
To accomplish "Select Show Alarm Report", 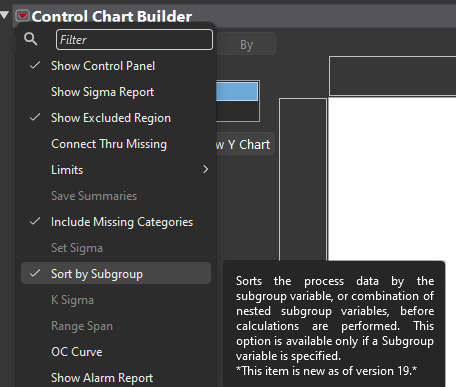I will coord(116,378).
